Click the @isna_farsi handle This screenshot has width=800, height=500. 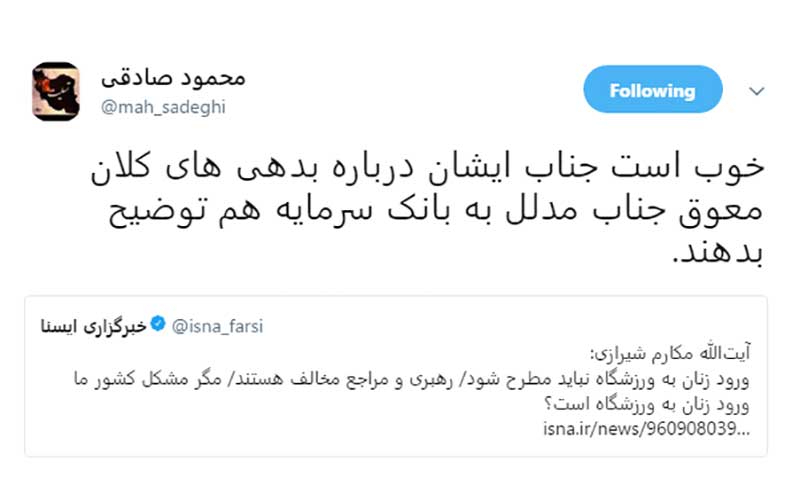coord(217,326)
